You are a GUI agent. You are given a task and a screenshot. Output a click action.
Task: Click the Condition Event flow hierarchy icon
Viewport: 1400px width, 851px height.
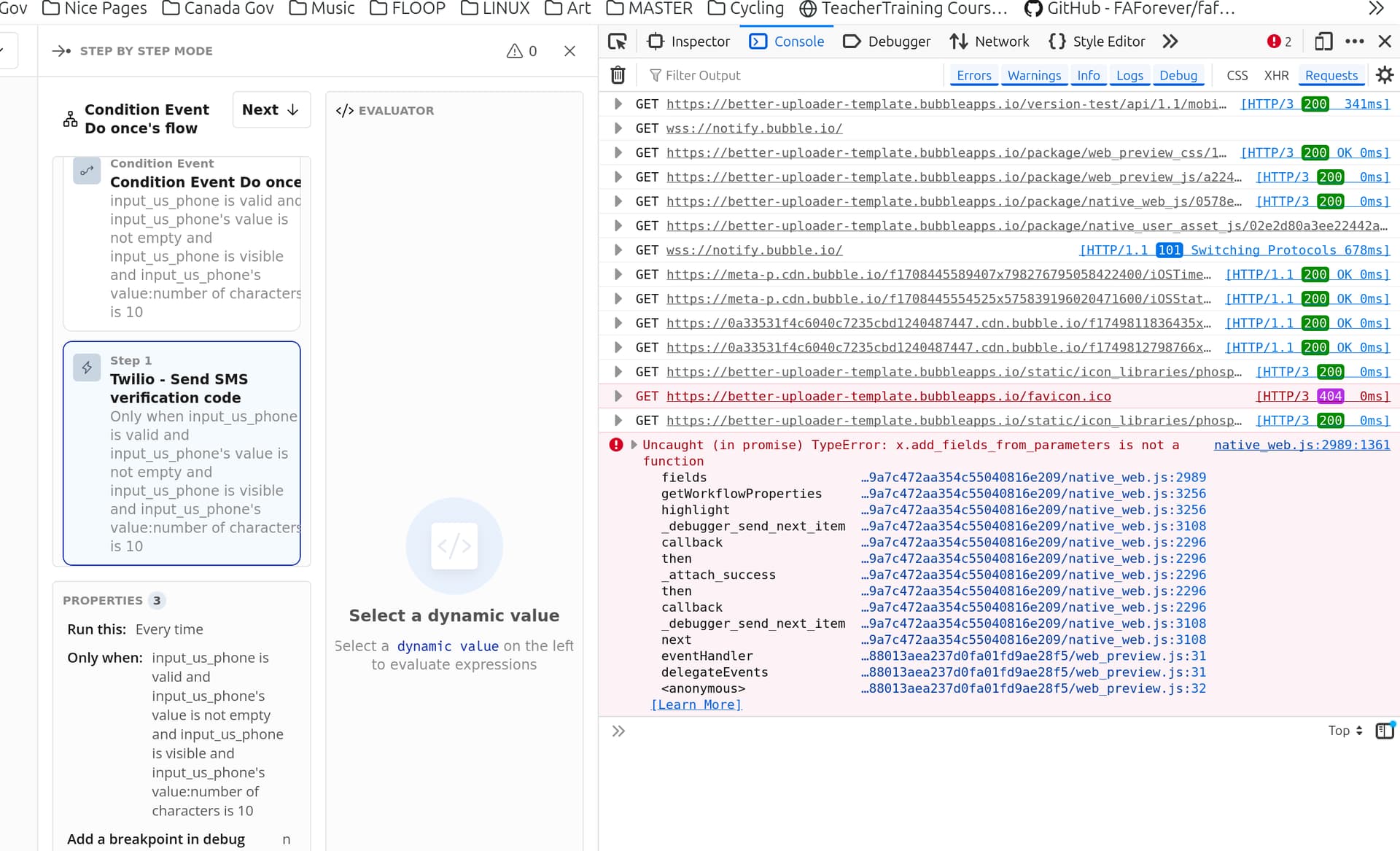[70, 119]
